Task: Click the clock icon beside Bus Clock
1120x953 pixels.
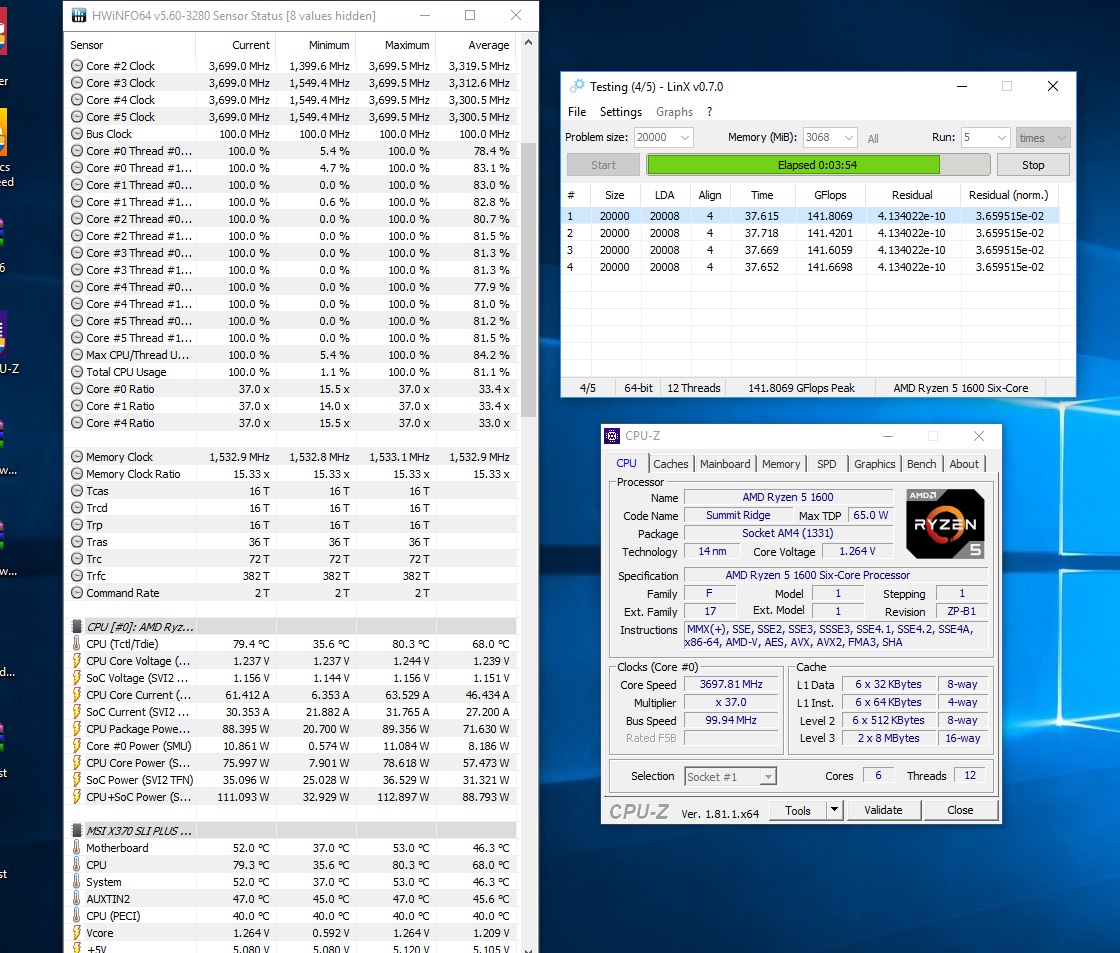Action: [77, 134]
